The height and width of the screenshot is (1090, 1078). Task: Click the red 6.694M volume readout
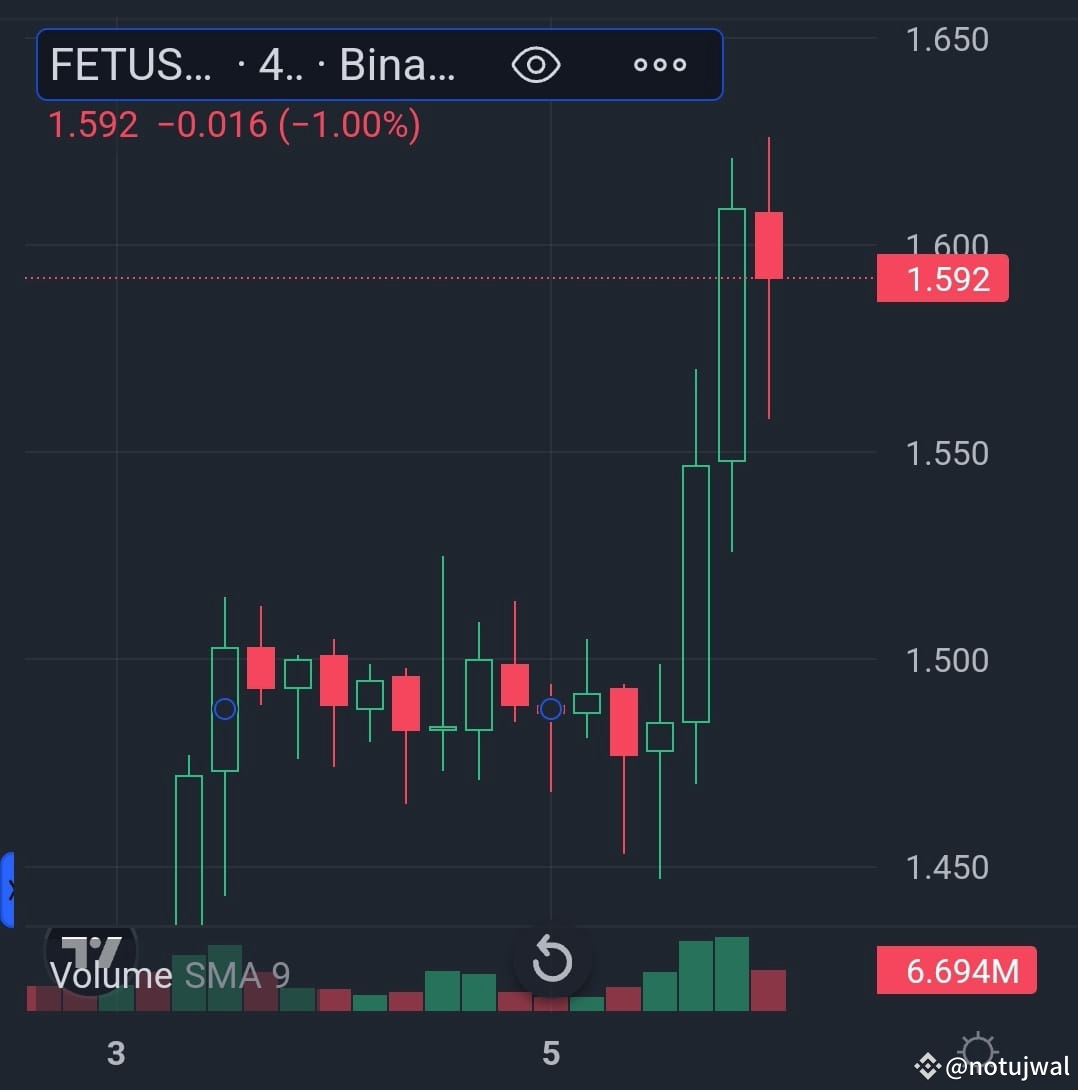pos(955,971)
